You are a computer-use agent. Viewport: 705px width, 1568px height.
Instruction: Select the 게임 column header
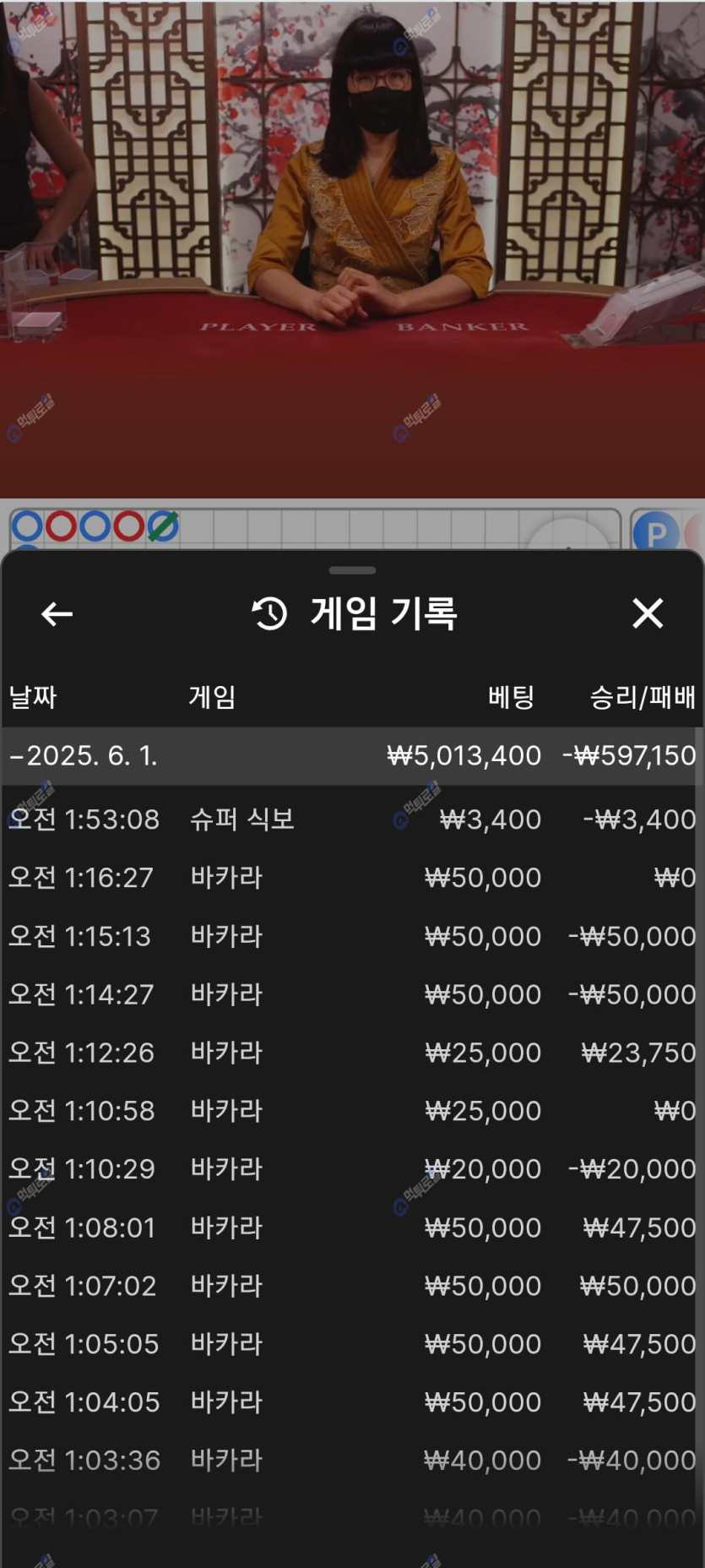pos(212,697)
